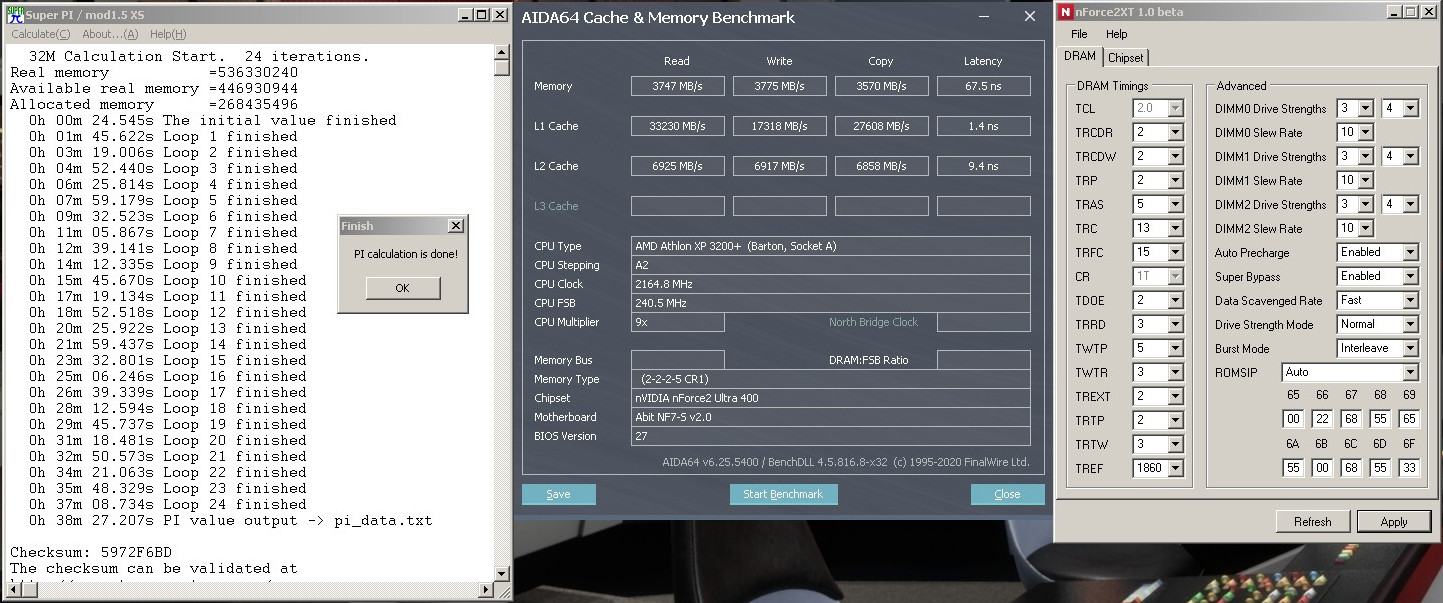Open the Drive Strength Mode dropdown

[1410, 324]
